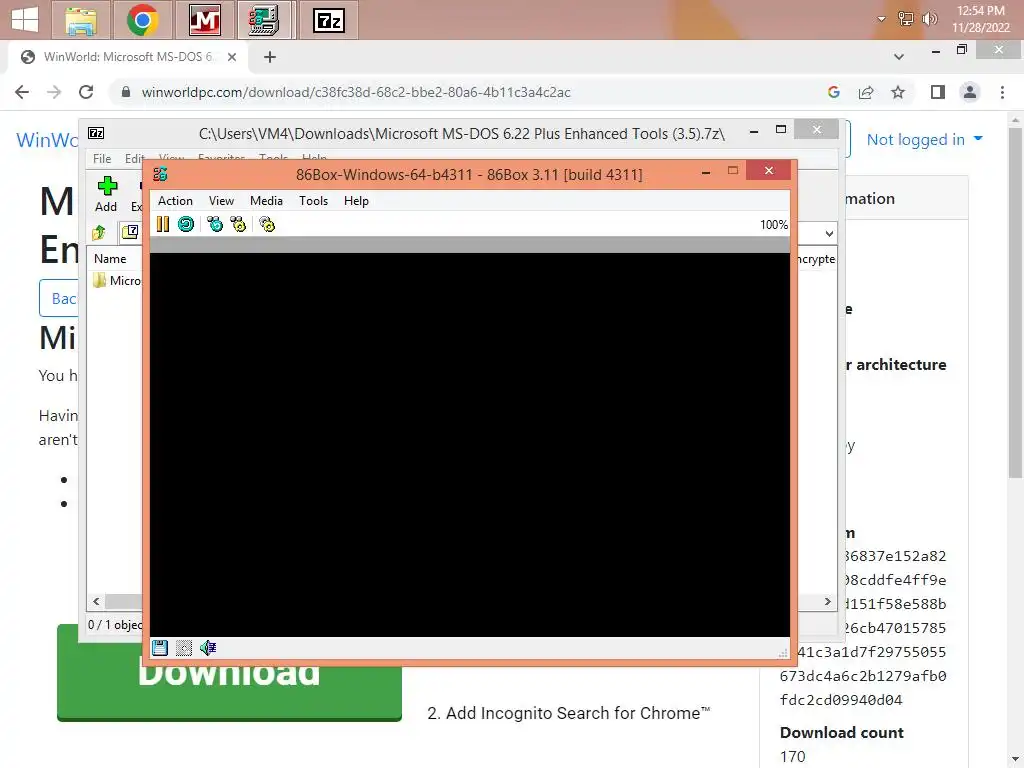Viewport: 1024px width, 768px height.
Task: Click right arrow of 7-Zip horizontal scrollbar
Action: point(827,601)
